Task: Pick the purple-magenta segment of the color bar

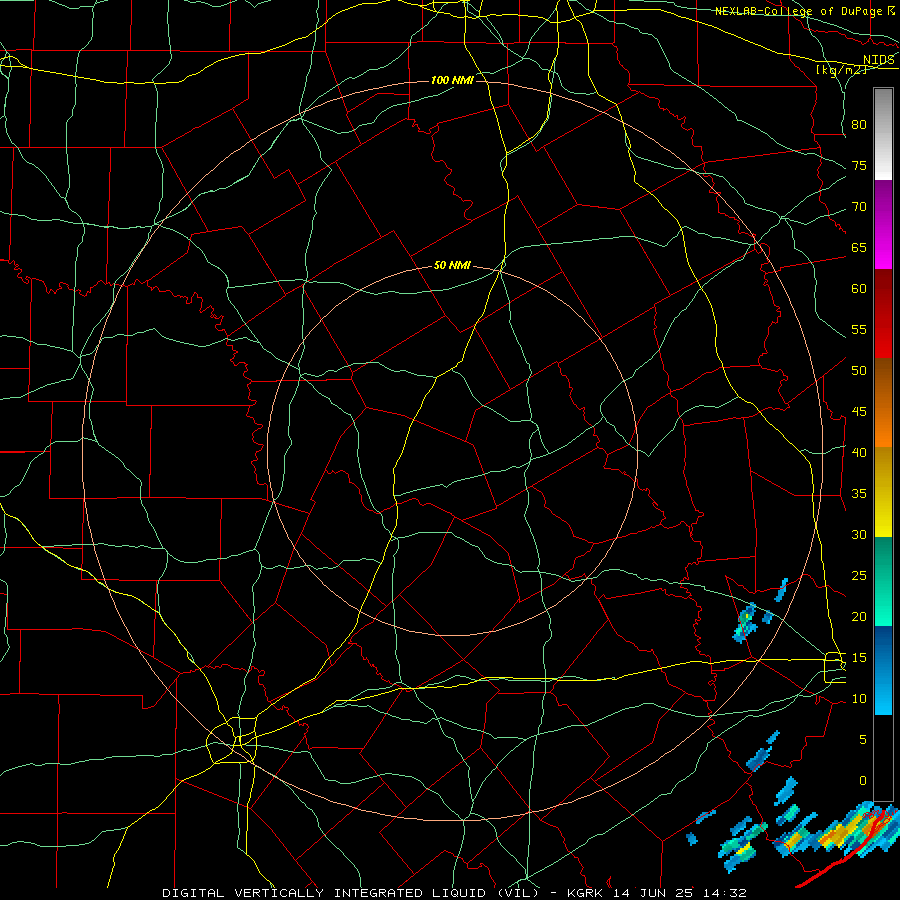Action: tap(883, 224)
